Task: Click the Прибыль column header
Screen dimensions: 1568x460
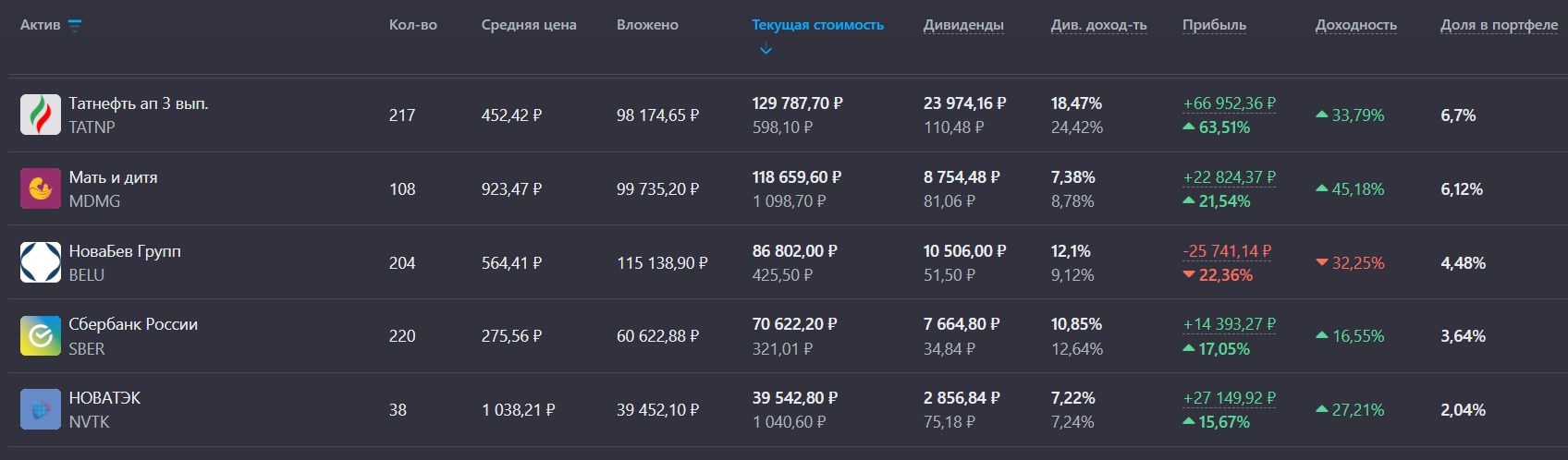Action: coord(1214,25)
